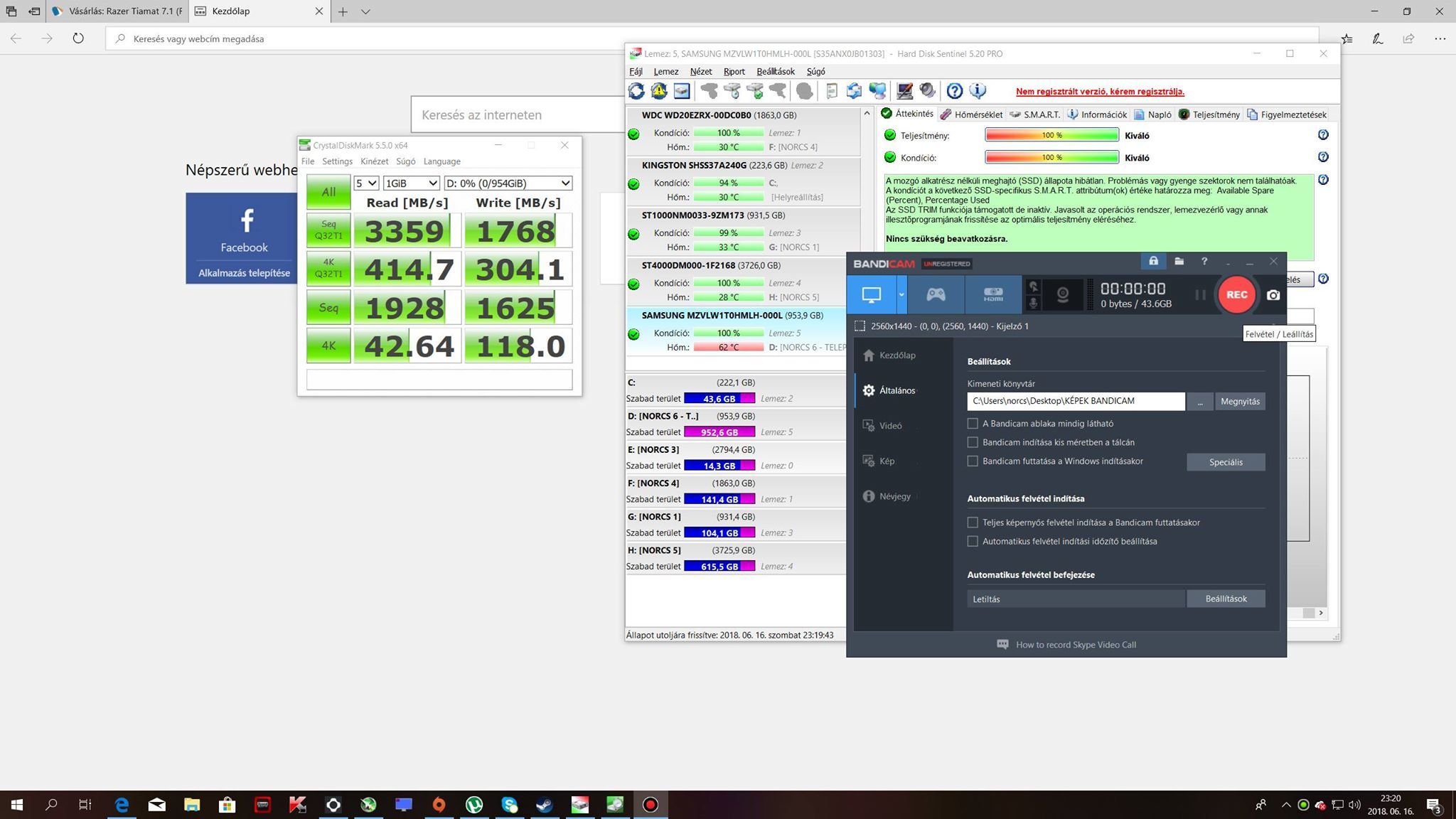
Task: Click the Edge address bar
Action: (711, 38)
